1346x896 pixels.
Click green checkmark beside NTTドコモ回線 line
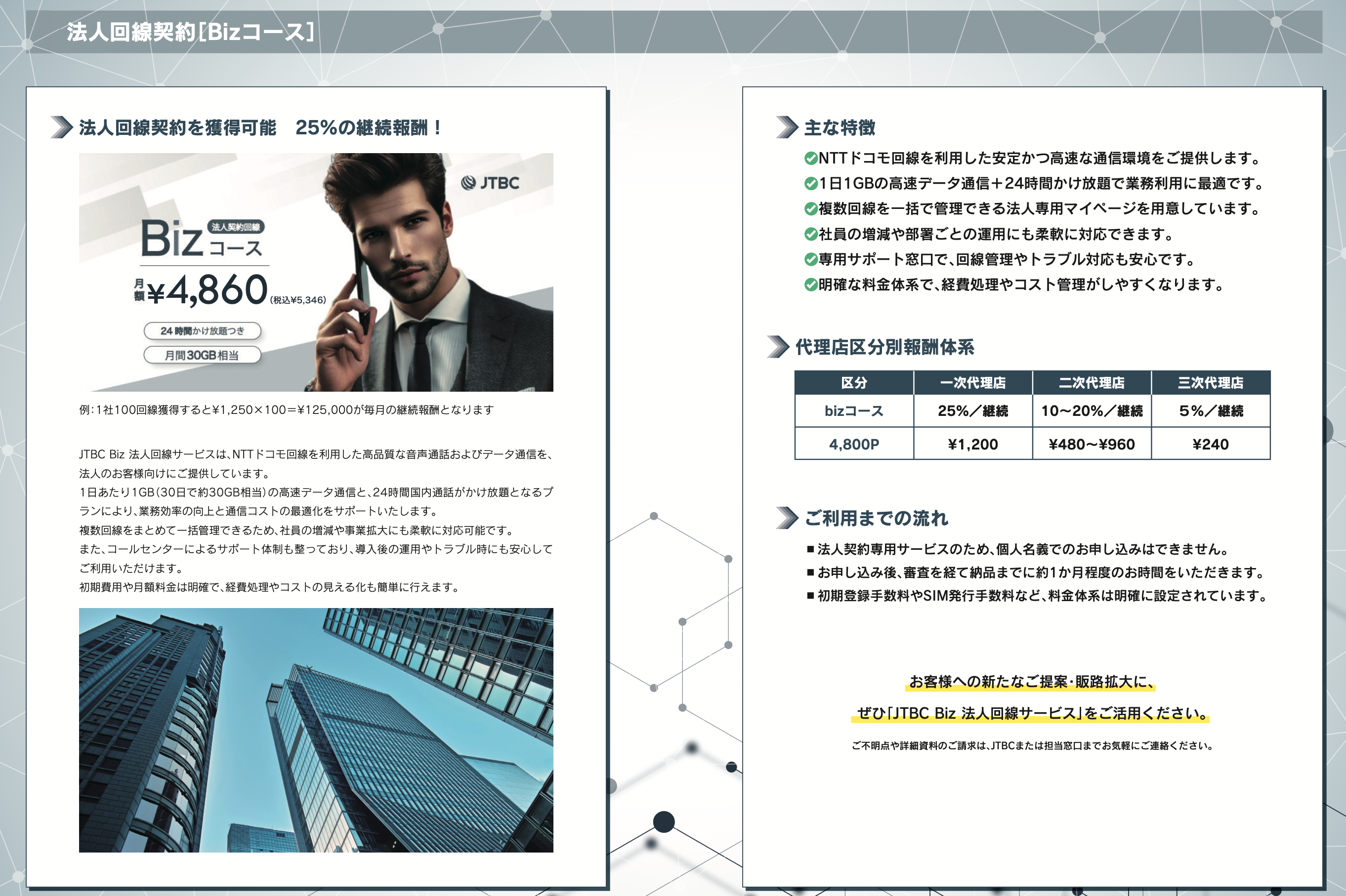coord(810,158)
